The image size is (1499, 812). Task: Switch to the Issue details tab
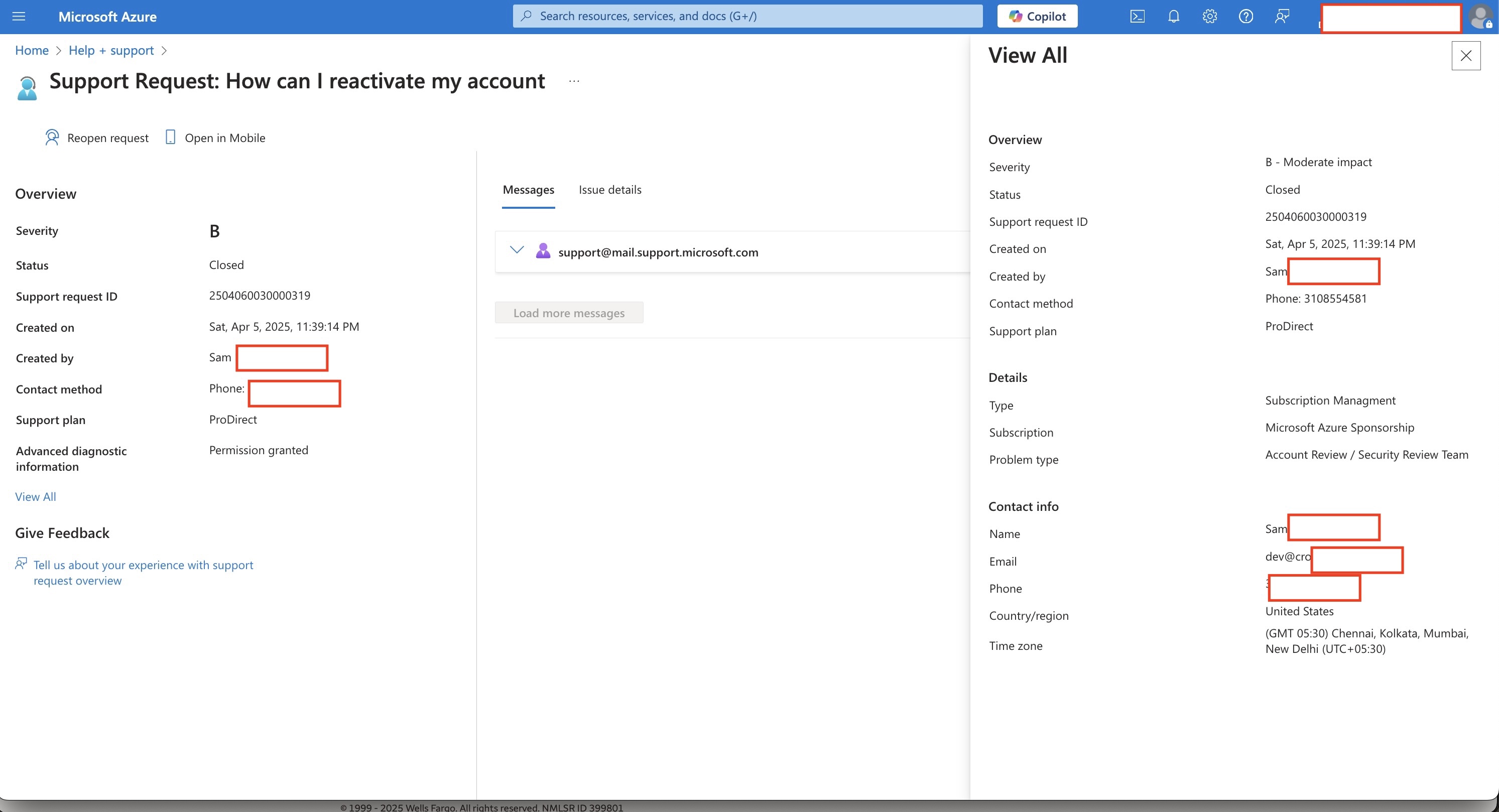pyautogui.click(x=610, y=190)
